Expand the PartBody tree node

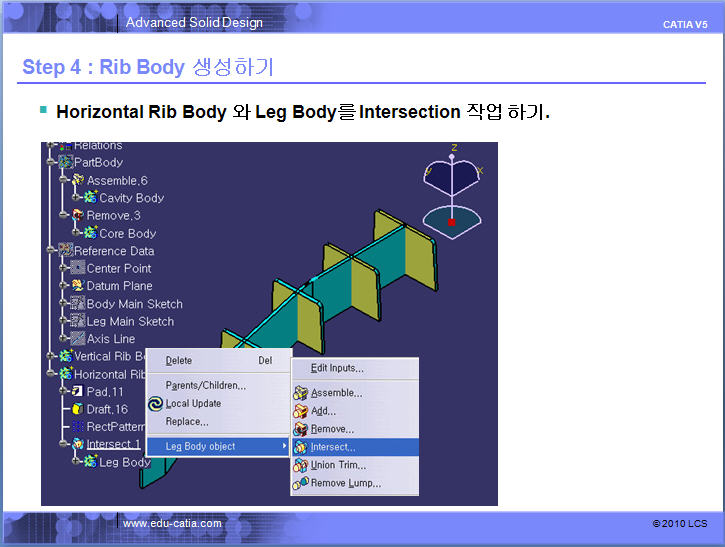coord(51,162)
